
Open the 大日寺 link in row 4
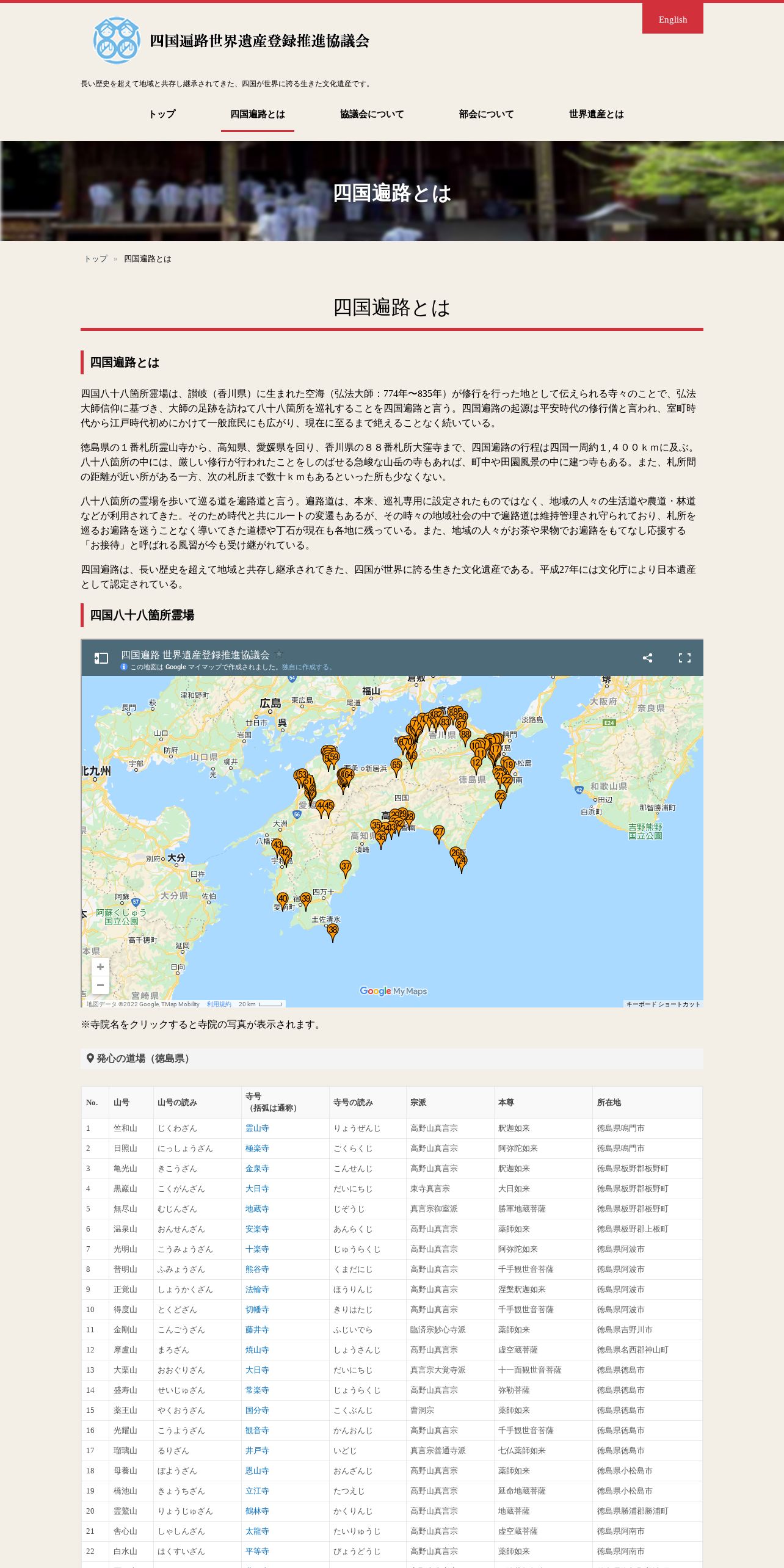[x=257, y=1189]
